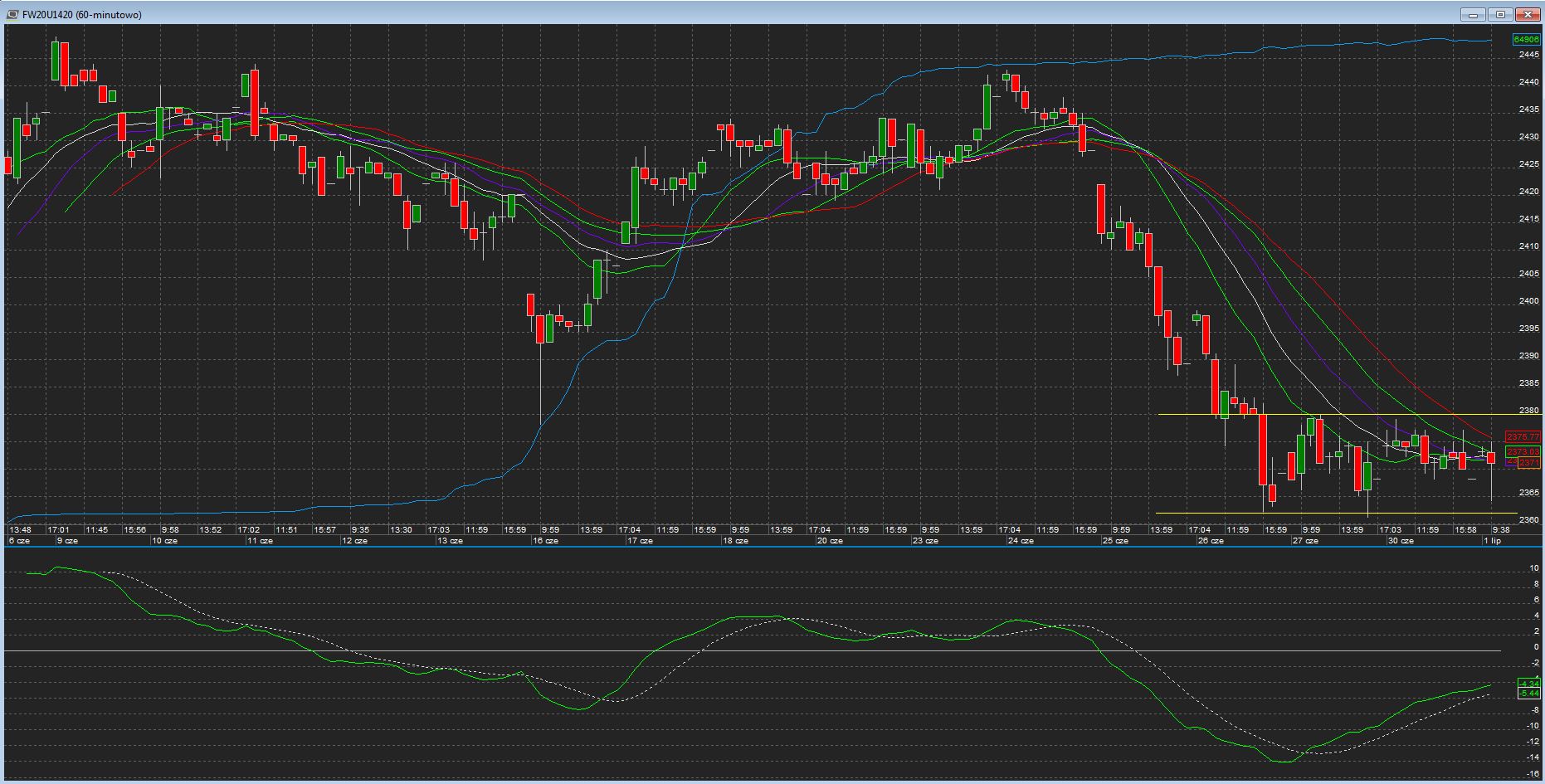This screenshot has height=784, width=1545.
Task: Close the FW20U1420 chart window
Action: point(1528,14)
